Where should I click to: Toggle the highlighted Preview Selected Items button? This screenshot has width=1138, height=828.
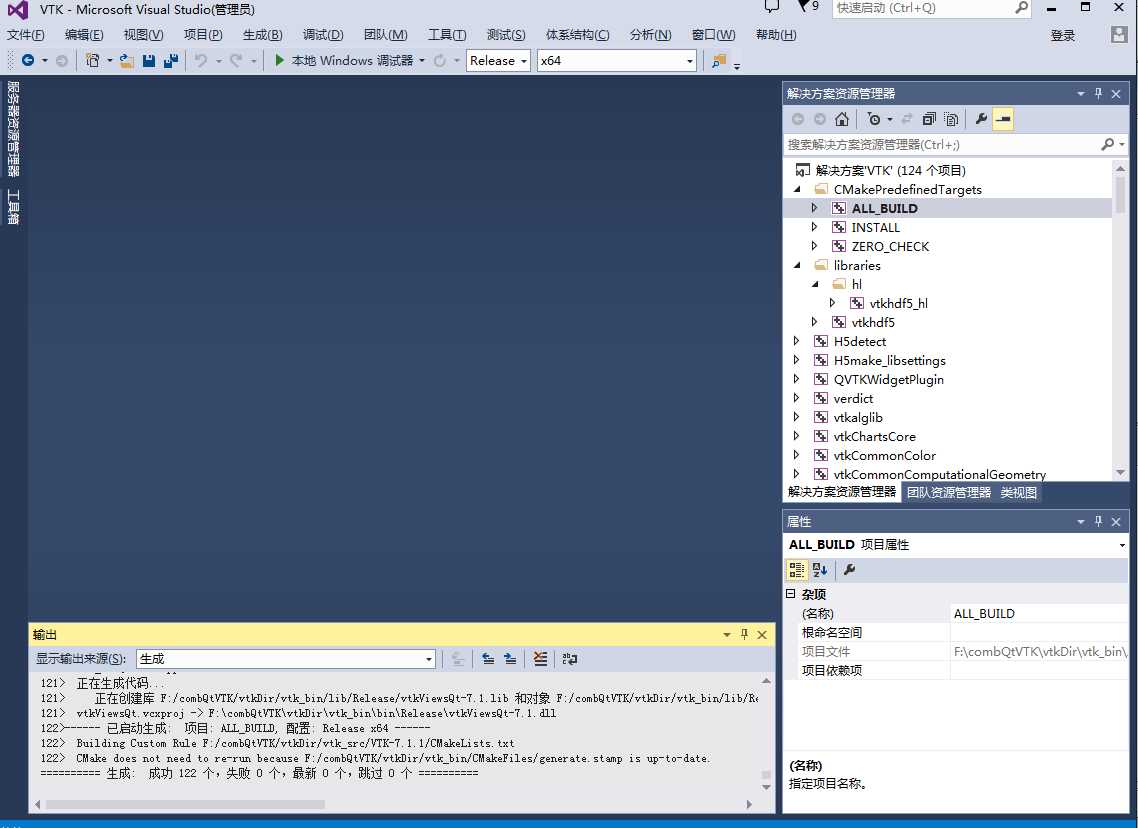pos(1003,119)
